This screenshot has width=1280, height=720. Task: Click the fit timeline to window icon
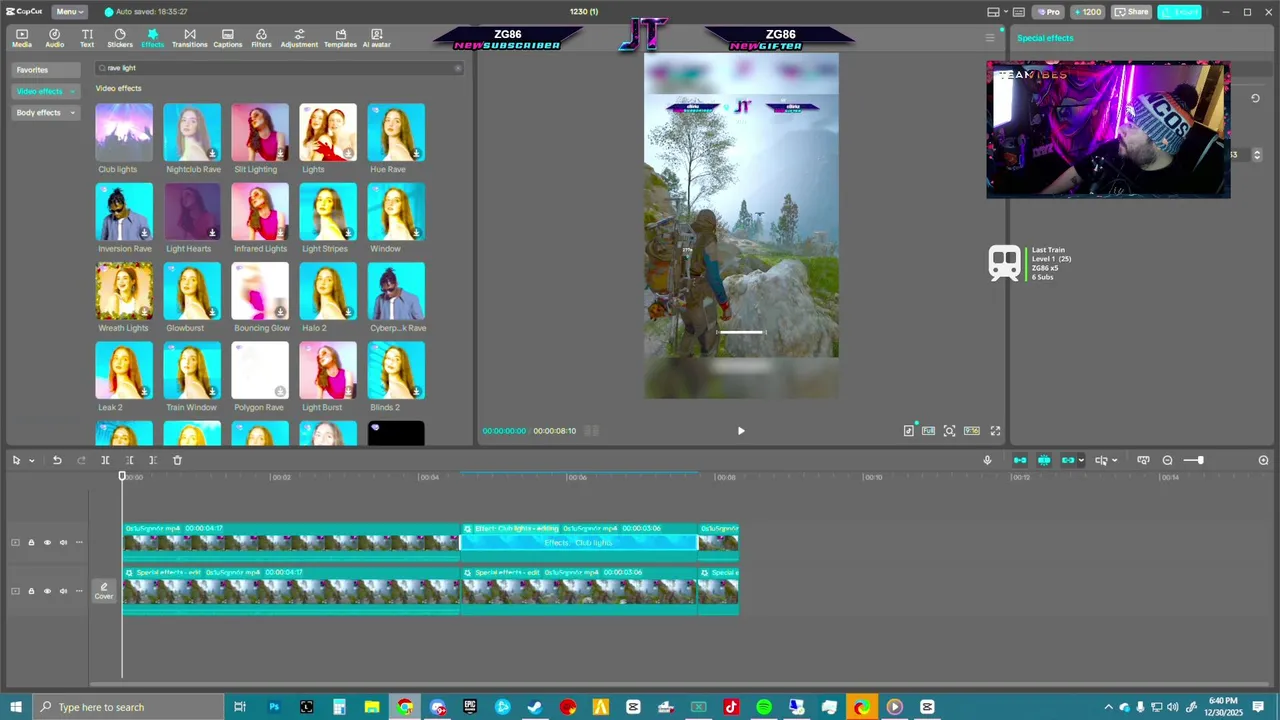coord(1143,460)
